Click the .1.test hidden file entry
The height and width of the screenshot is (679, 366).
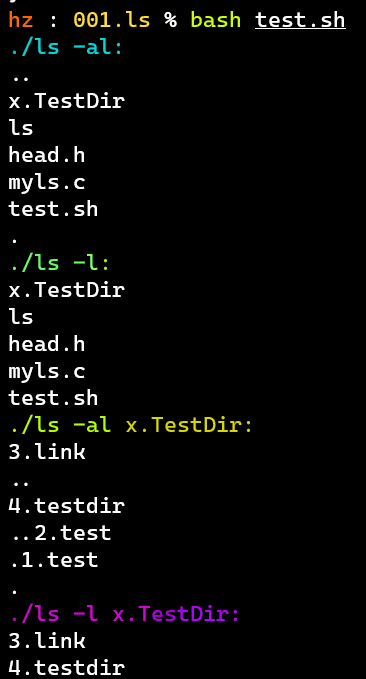[x=53, y=559]
